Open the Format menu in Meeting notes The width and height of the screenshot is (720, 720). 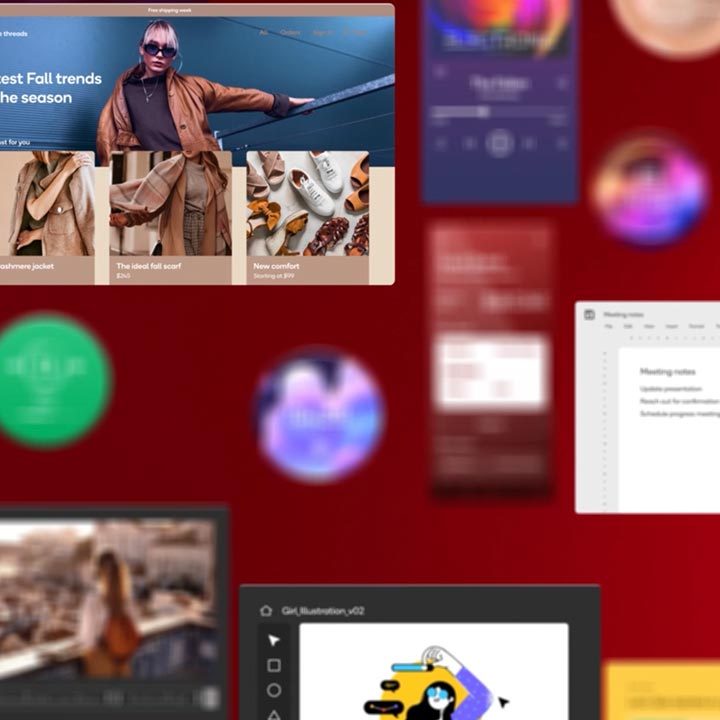click(x=697, y=326)
